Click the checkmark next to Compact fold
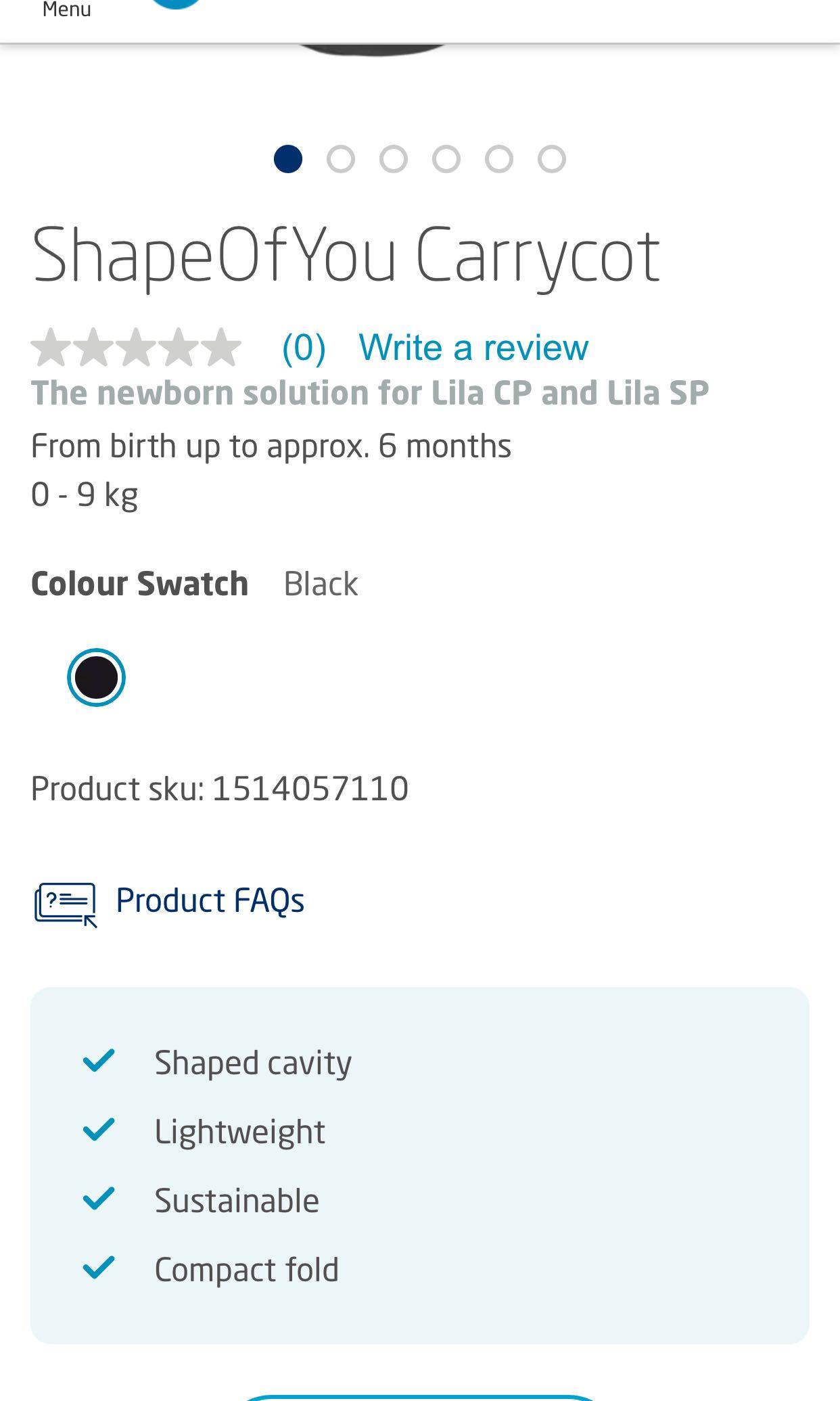 tap(99, 1268)
